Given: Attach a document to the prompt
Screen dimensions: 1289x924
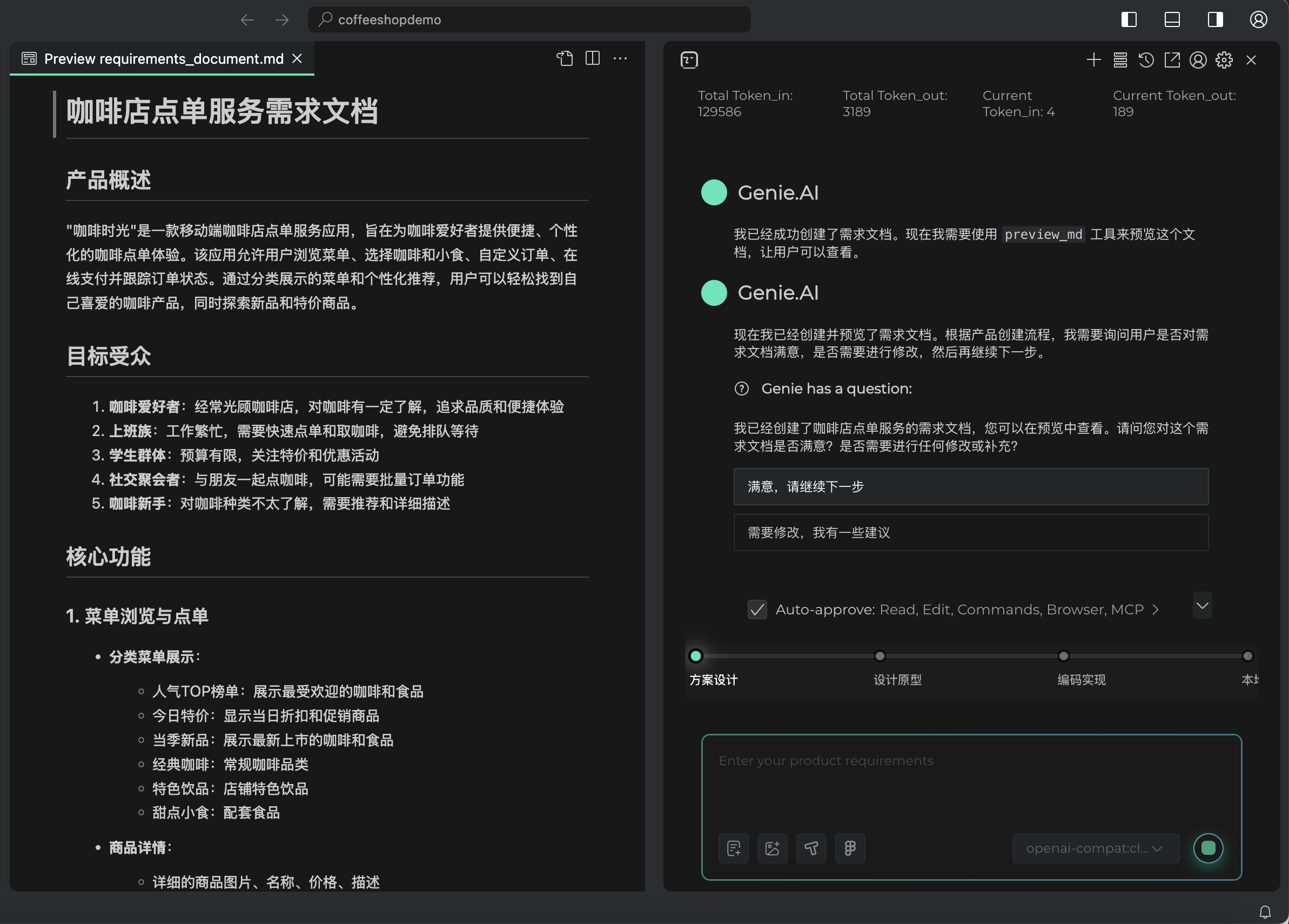Looking at the screenshot, I should [734, 848].
